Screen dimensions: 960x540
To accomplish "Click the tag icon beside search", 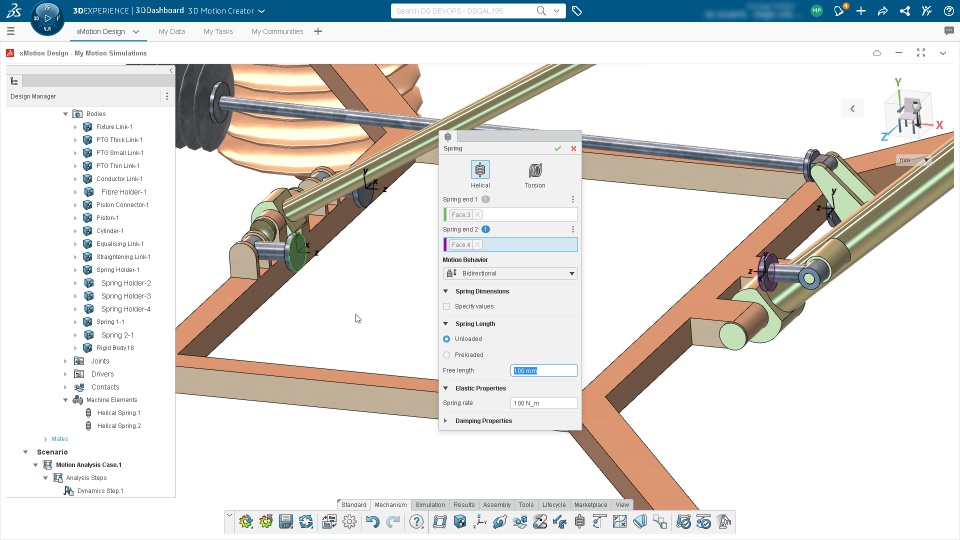I will tap(577, 11).
